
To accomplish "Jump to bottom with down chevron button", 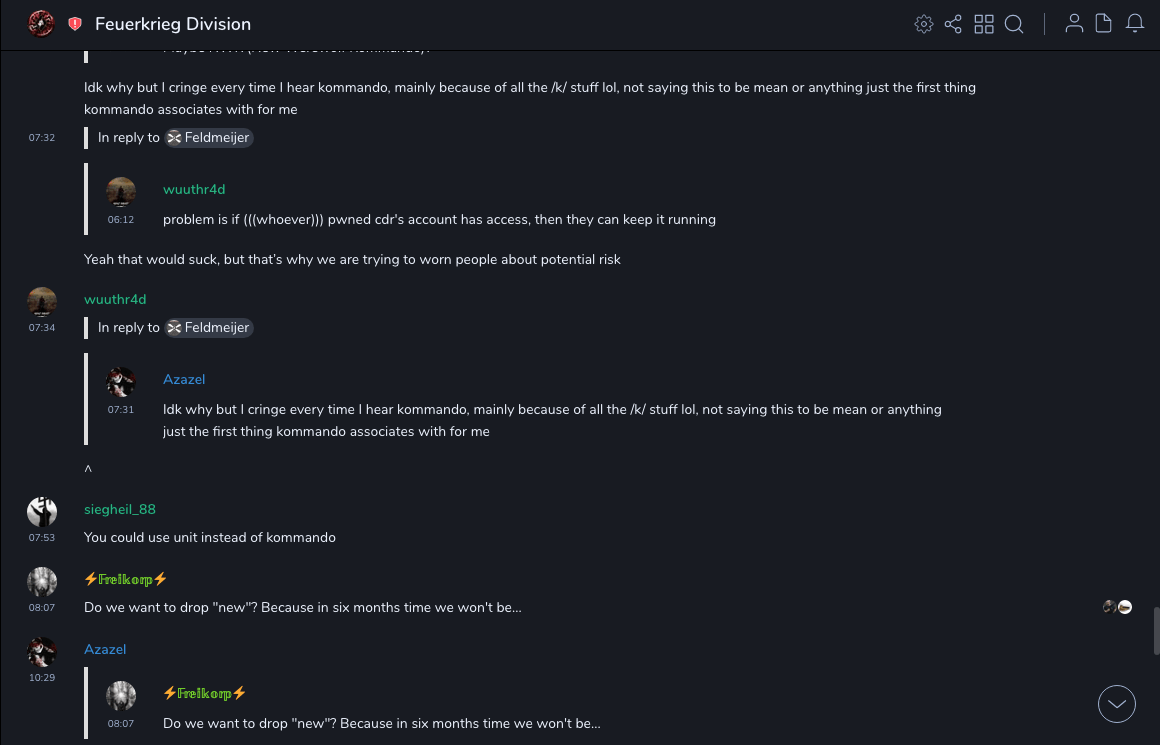I will pos(1117,704).
